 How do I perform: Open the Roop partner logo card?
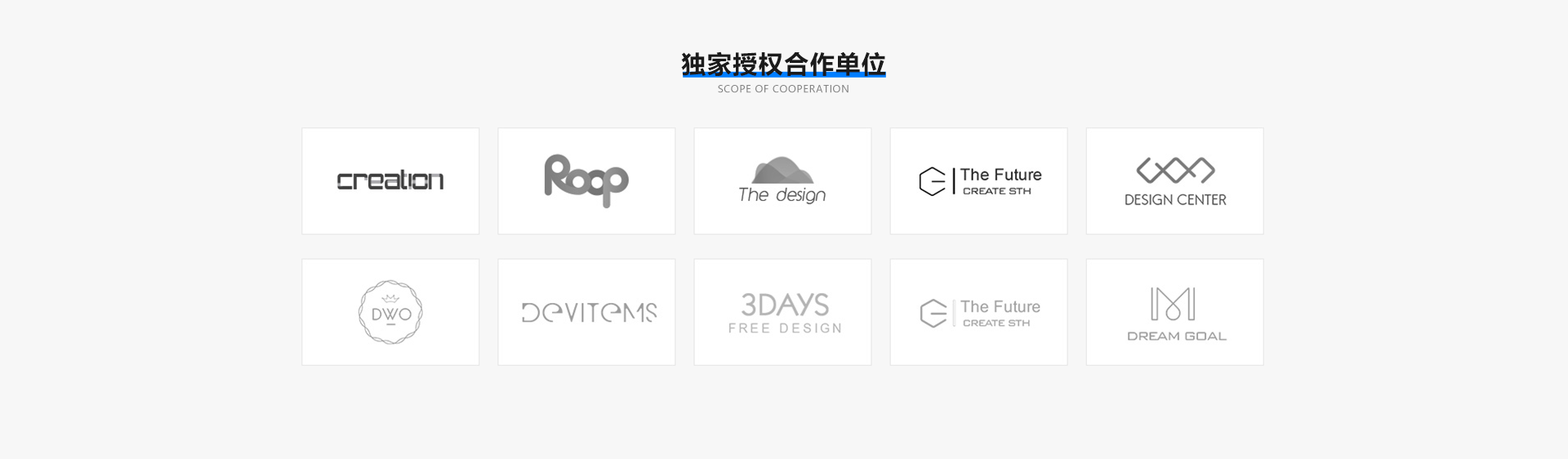coord(586,180)
